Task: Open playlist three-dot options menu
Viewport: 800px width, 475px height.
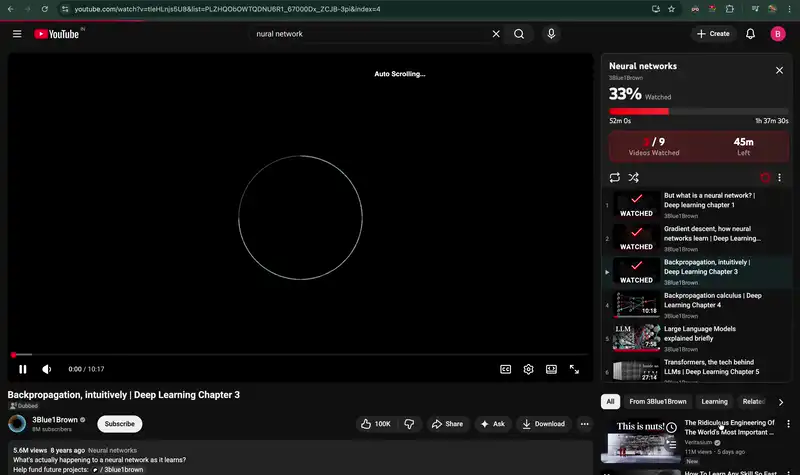Action: pyautogui.click(x=779, y=177)
